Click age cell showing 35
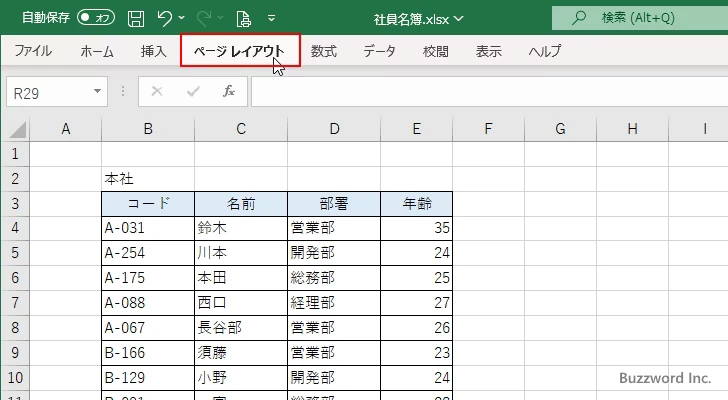 (416, 228)
